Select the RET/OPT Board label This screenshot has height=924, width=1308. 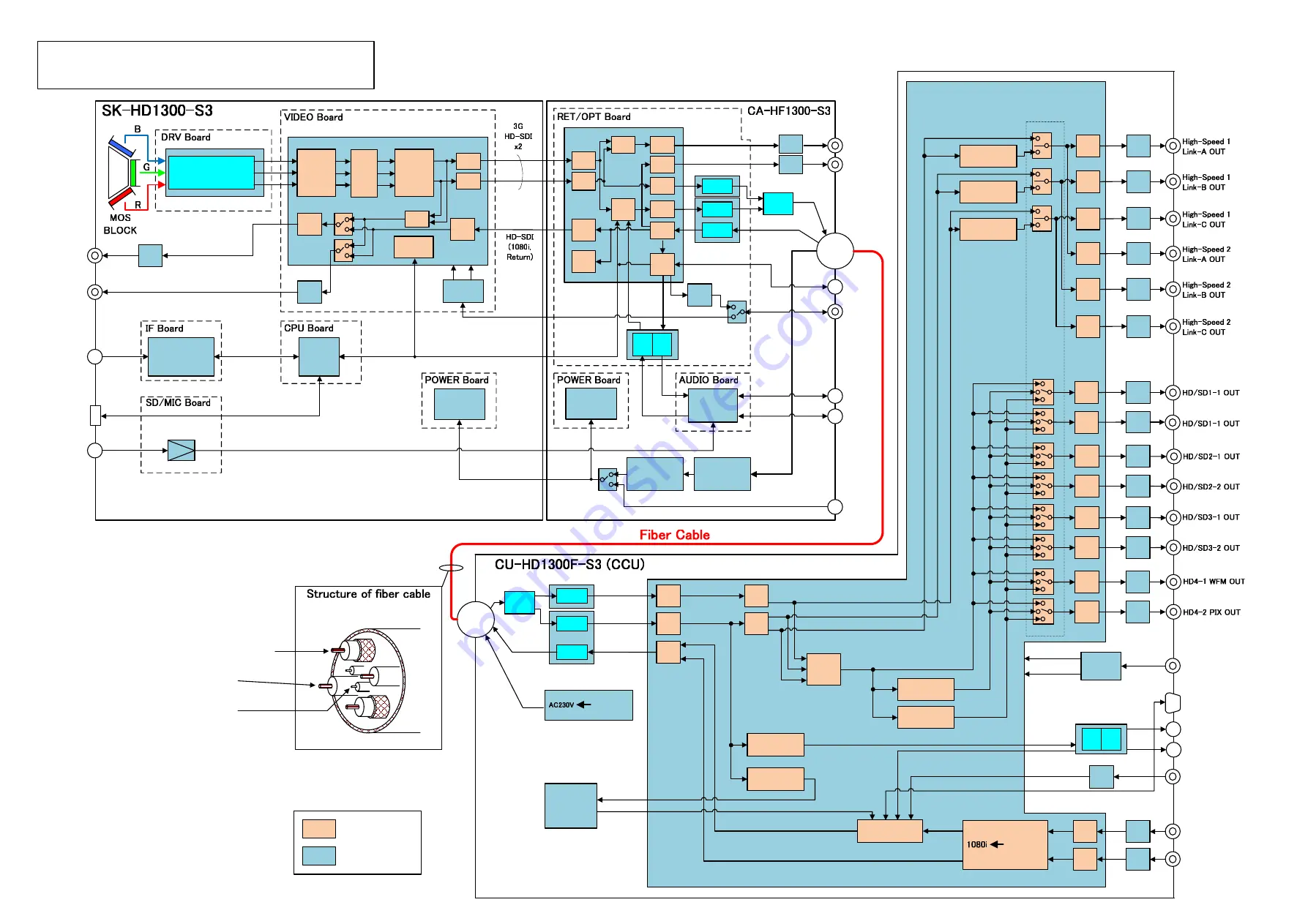point(594,116)
